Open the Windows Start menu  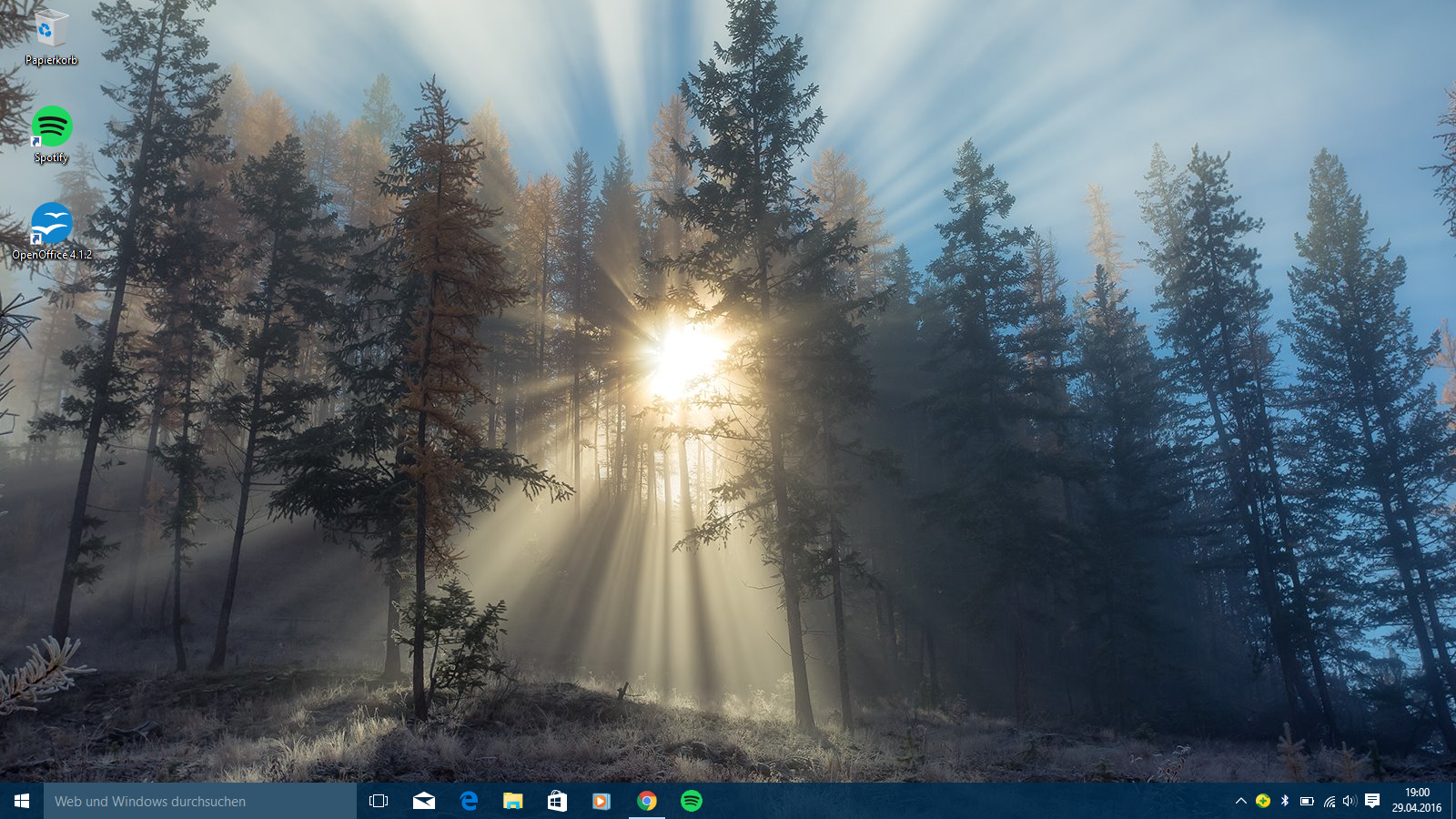pos(22,801)
